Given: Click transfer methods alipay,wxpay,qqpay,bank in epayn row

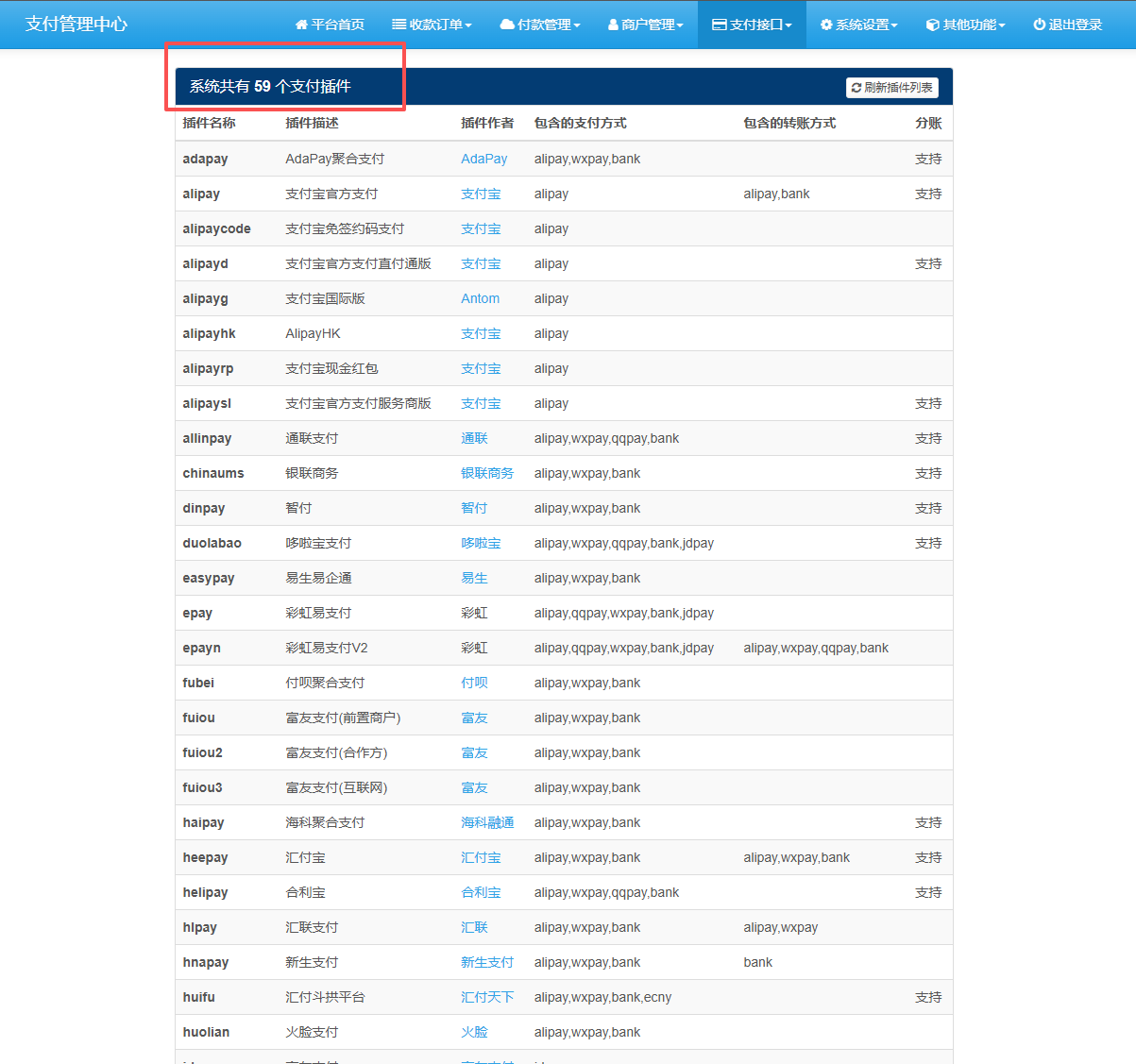Looking at the screenshot, I should pos(816,648).
